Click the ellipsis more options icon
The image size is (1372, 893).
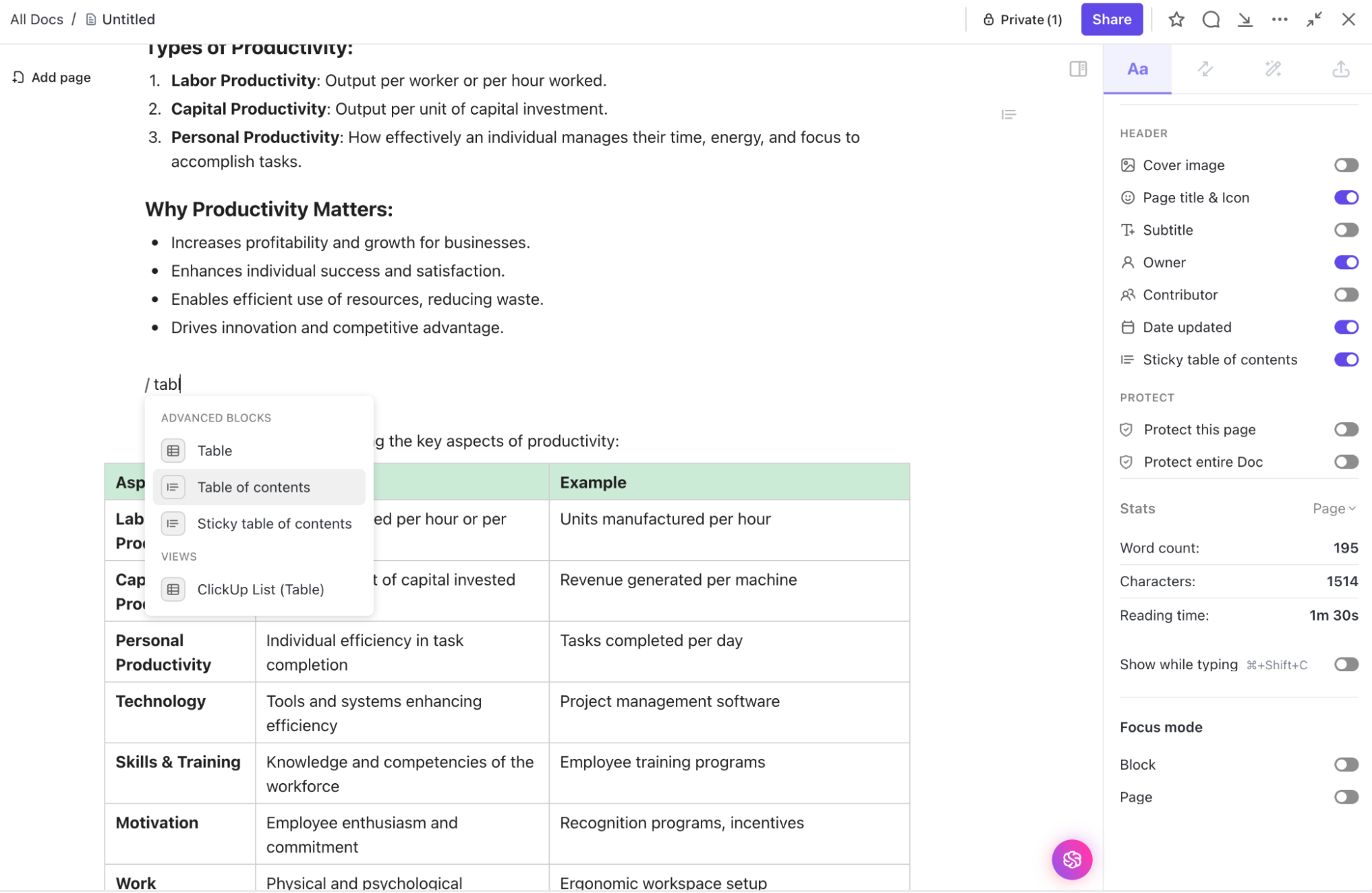coord(1279,19)
